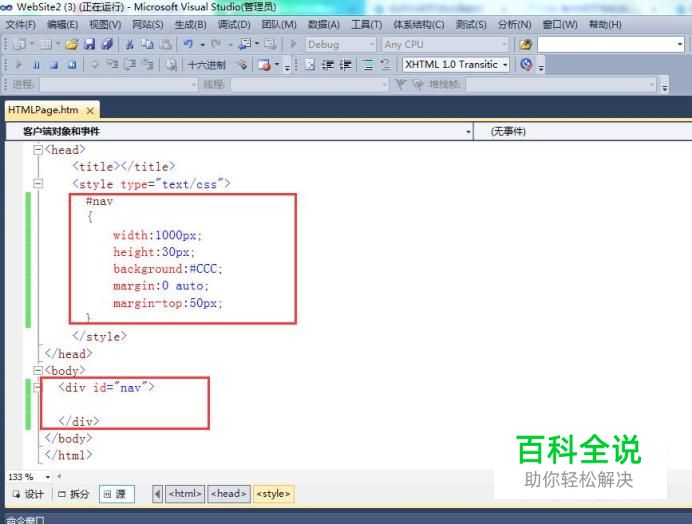The width and height of the screenshot is (692, 524).
Task: Open the 编辑(E) menu
Action: tap(62, 25)
